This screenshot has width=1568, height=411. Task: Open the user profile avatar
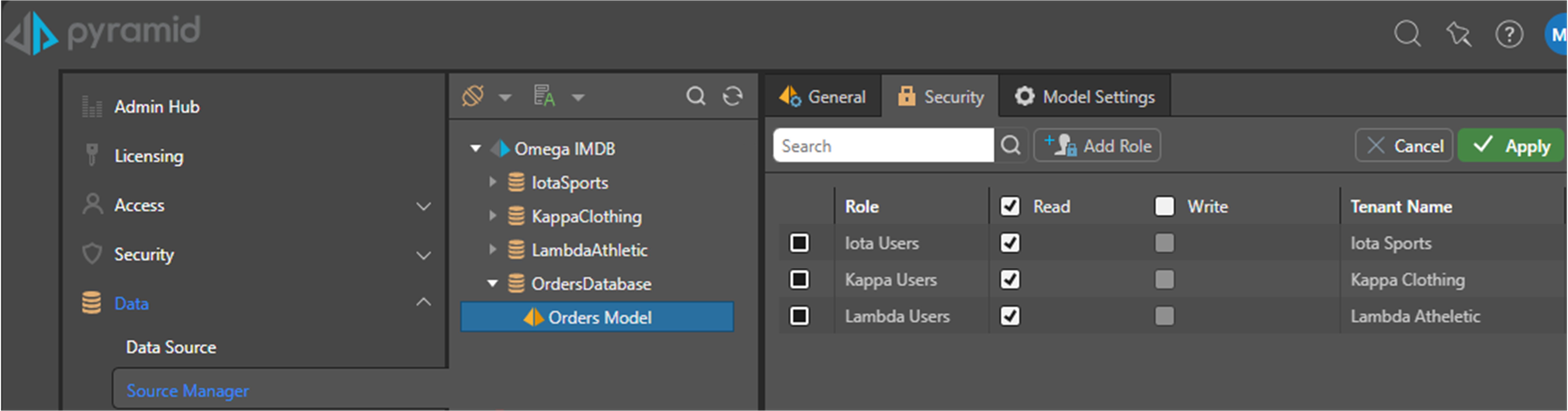pos(1557,34)
